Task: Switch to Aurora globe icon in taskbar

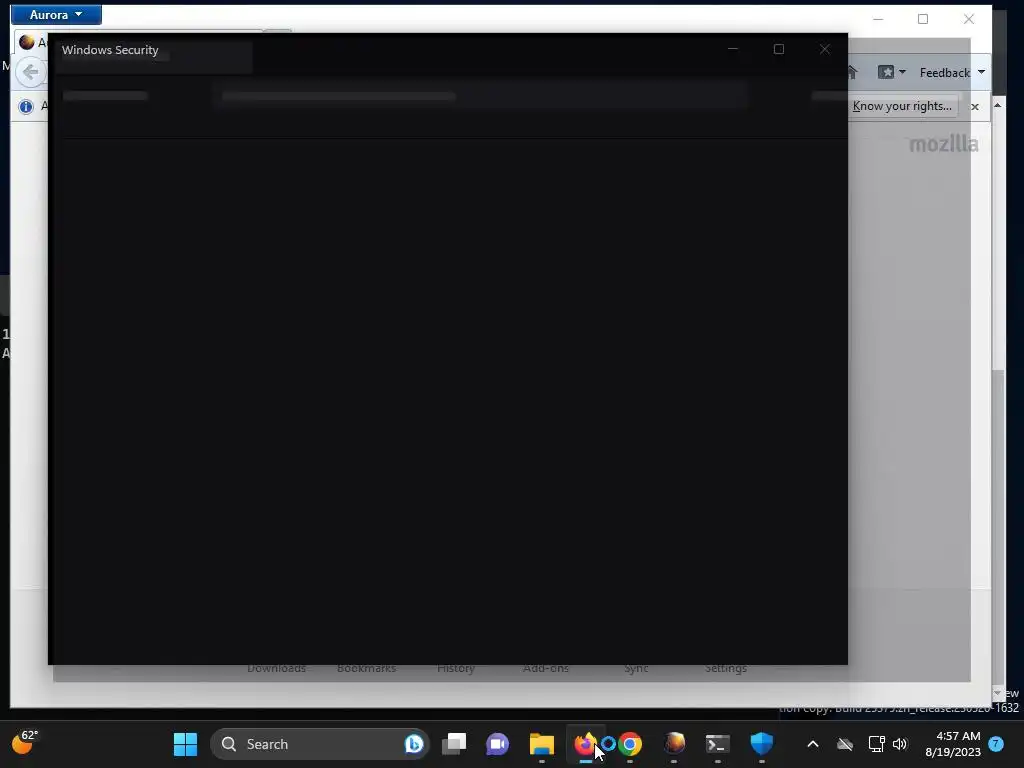Action: tap(674, 744)
